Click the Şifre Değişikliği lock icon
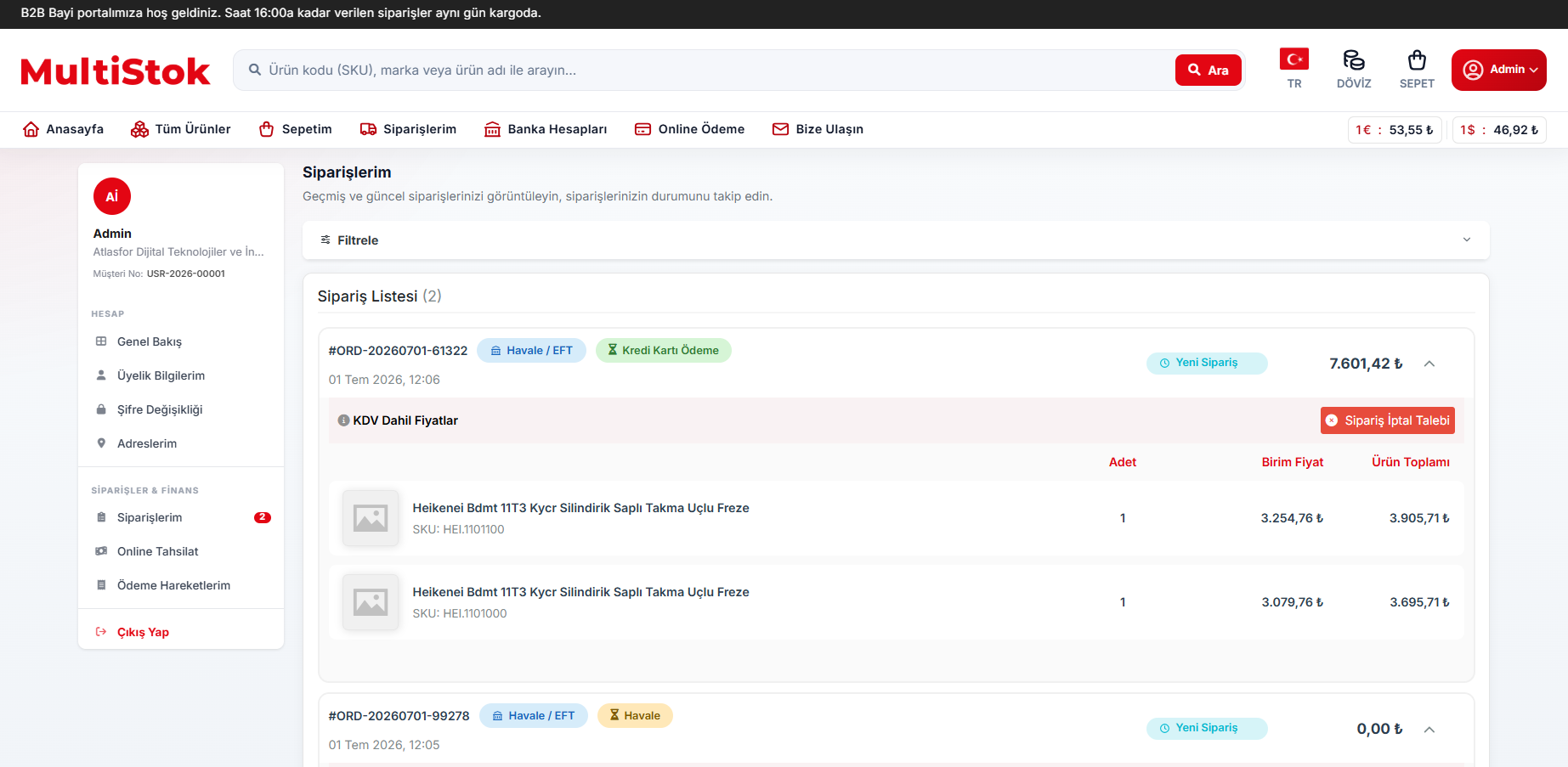This screenshot has width=1568, height=767. click(x=101, y=409)
